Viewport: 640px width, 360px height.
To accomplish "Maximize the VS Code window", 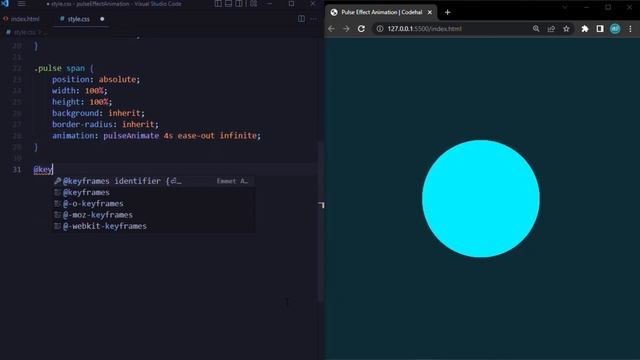I will point(291,4).
